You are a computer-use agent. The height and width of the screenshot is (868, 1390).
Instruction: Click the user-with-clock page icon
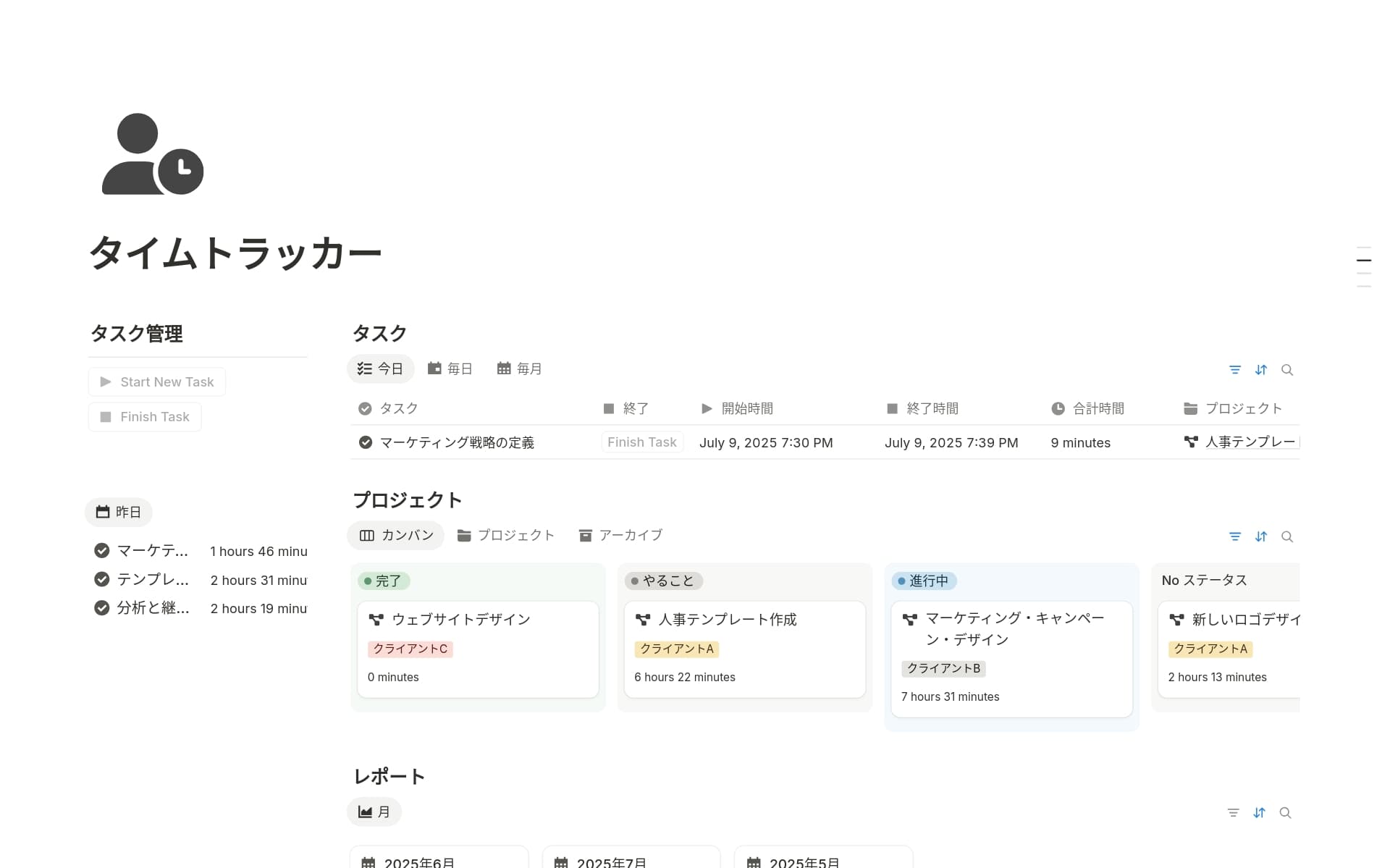(x=153, y=153)
